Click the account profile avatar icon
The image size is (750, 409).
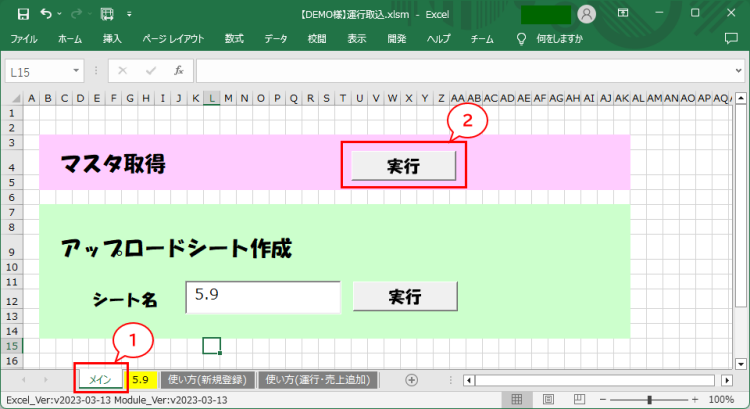click(x=587, y=14)
